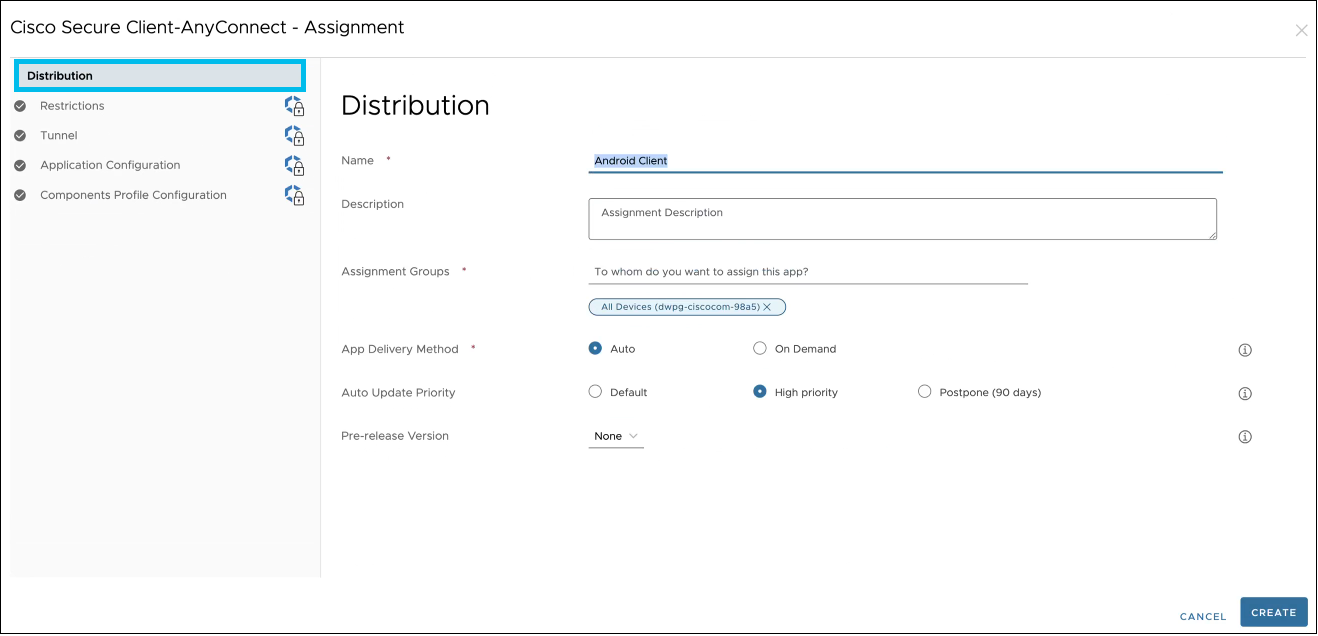Click the Distribution page heading
This screenshot has width=1318, height=636.
click(x=415, y=106)
